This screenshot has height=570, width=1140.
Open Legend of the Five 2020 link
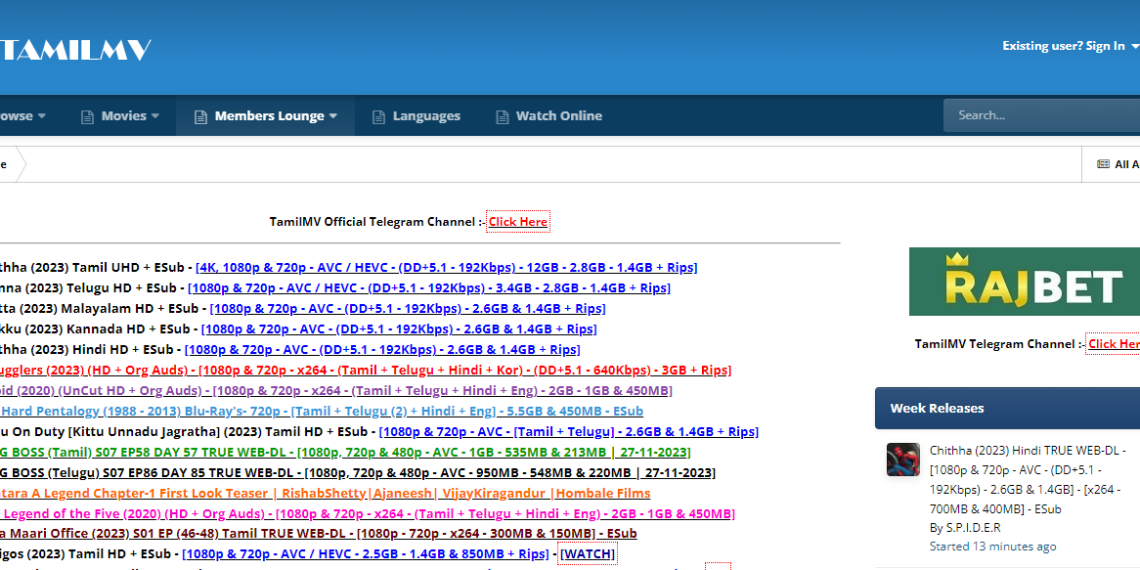[x=367, y=514]
